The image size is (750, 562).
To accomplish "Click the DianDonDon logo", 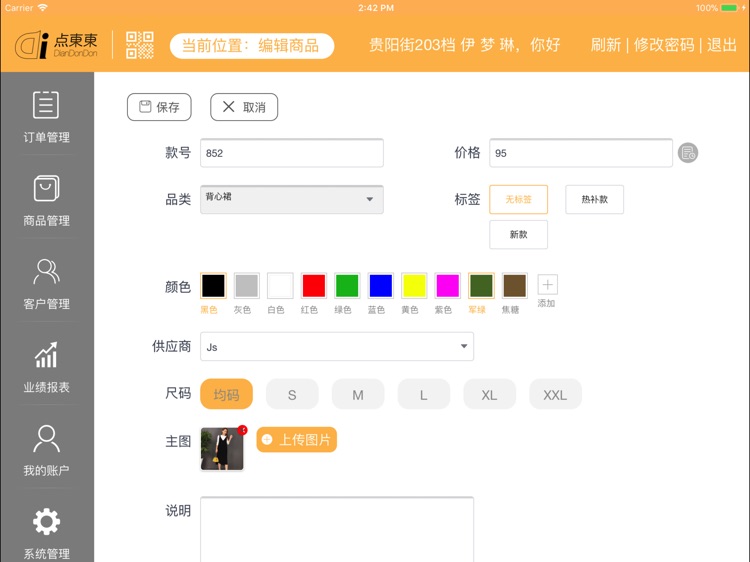I will 56,45.
